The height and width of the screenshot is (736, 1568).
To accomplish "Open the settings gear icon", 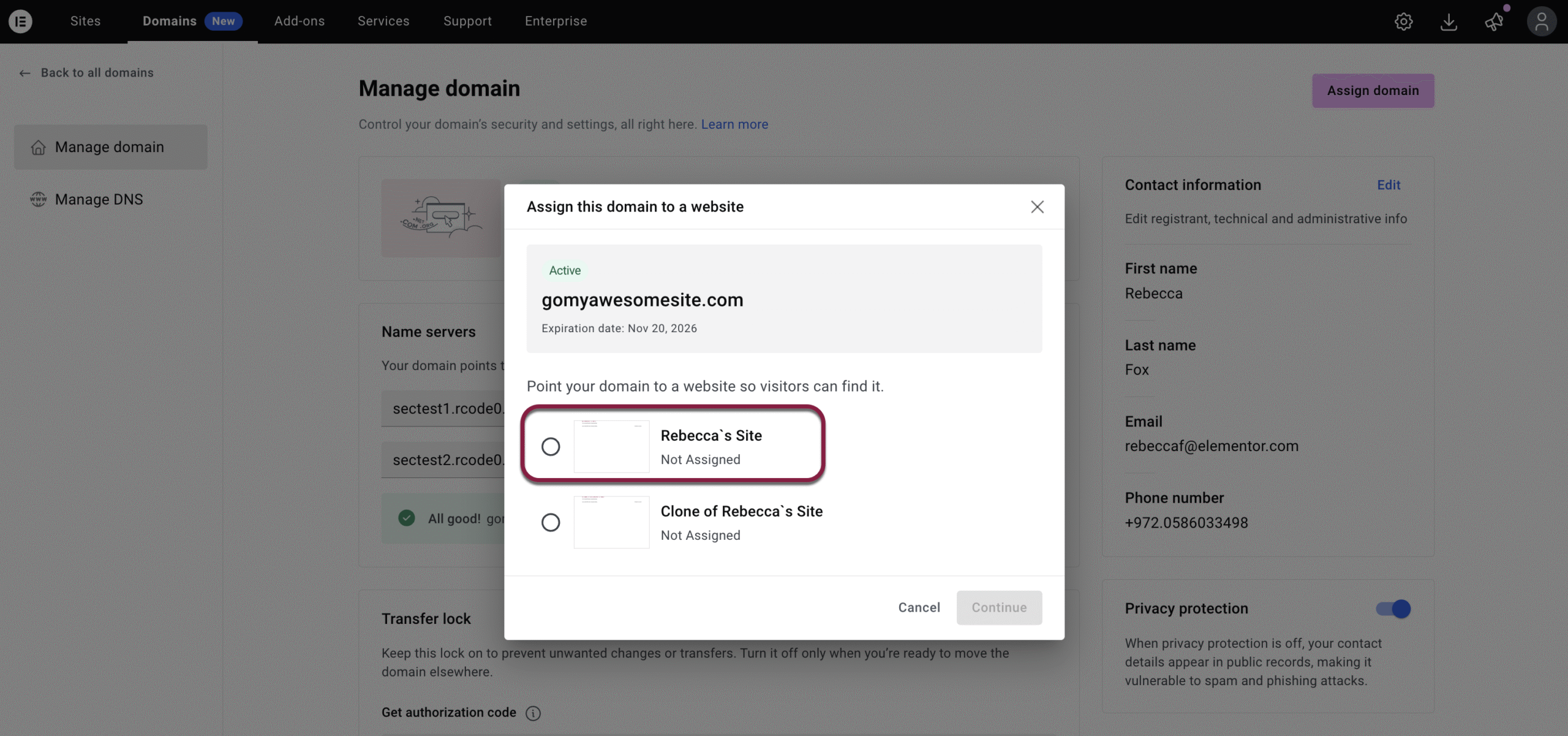I will click(x=1403, y=22).
